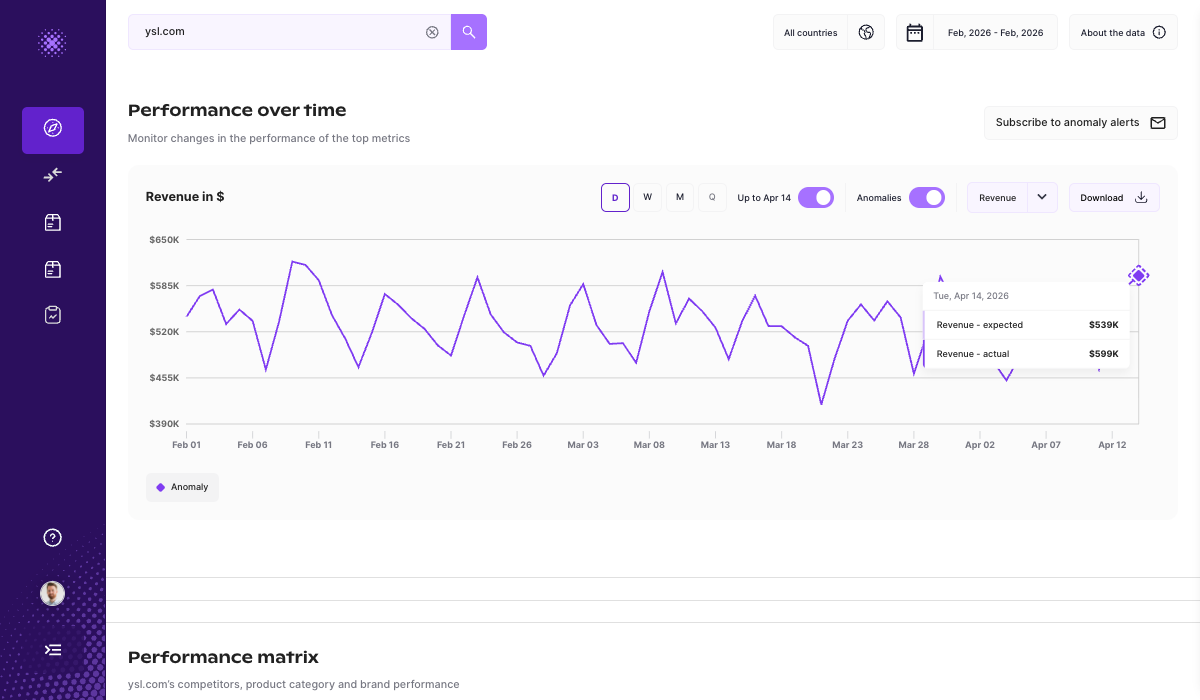Open the clipboard chart icon in sidebar

click(52, 314)
